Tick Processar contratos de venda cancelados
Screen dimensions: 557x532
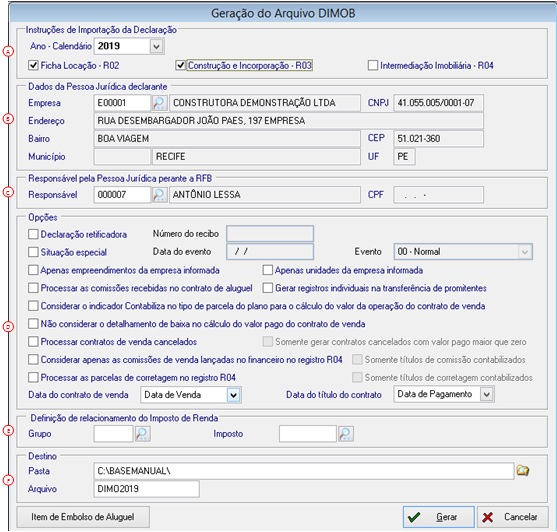[33, 342]
